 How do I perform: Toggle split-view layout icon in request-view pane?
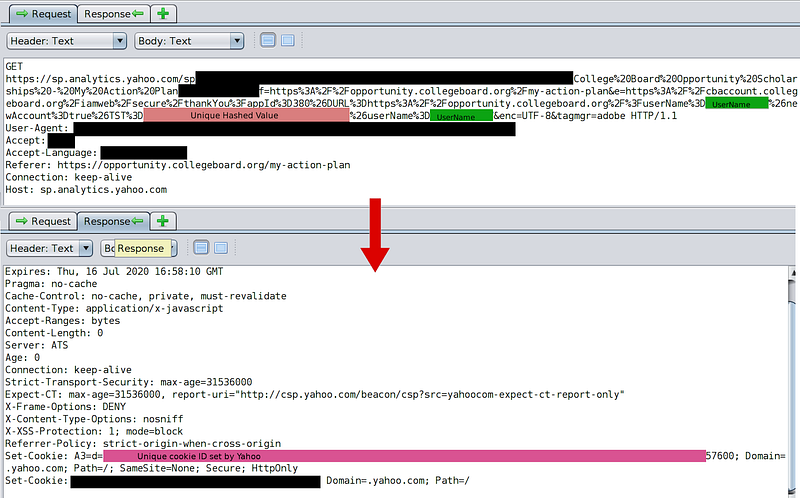coord(268,40)
